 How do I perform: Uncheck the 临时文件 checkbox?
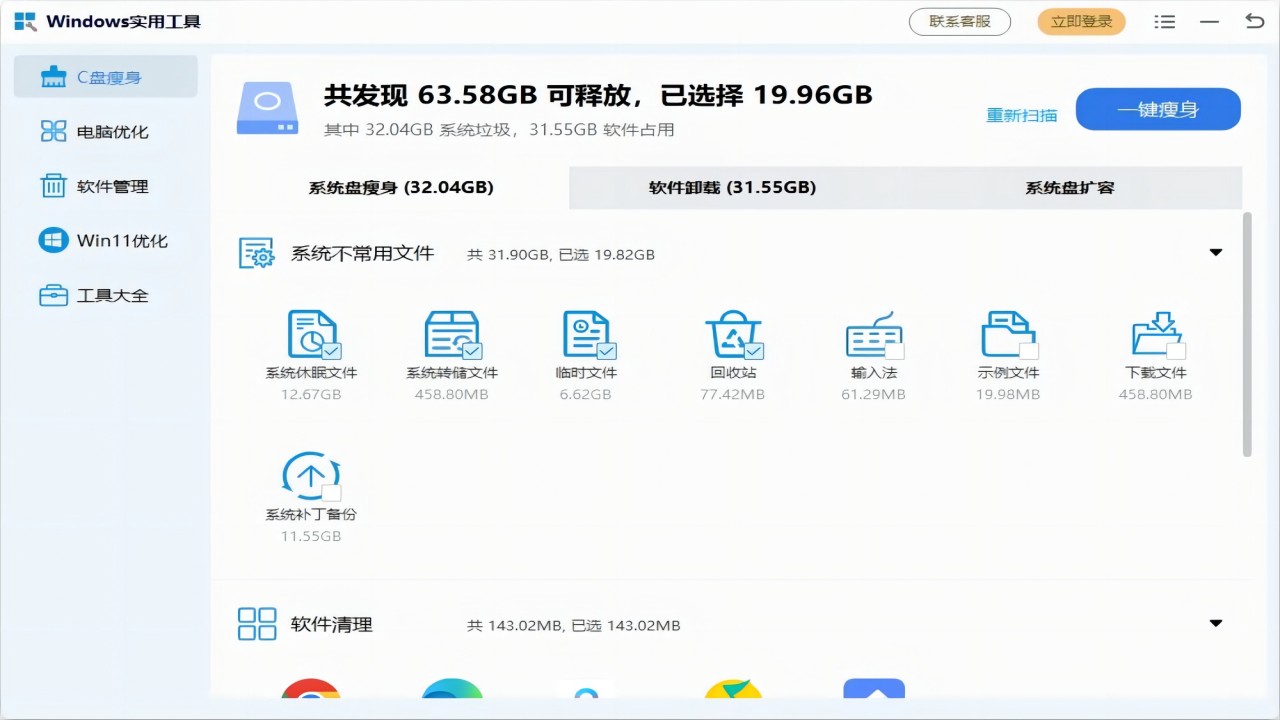click(607, 351)
